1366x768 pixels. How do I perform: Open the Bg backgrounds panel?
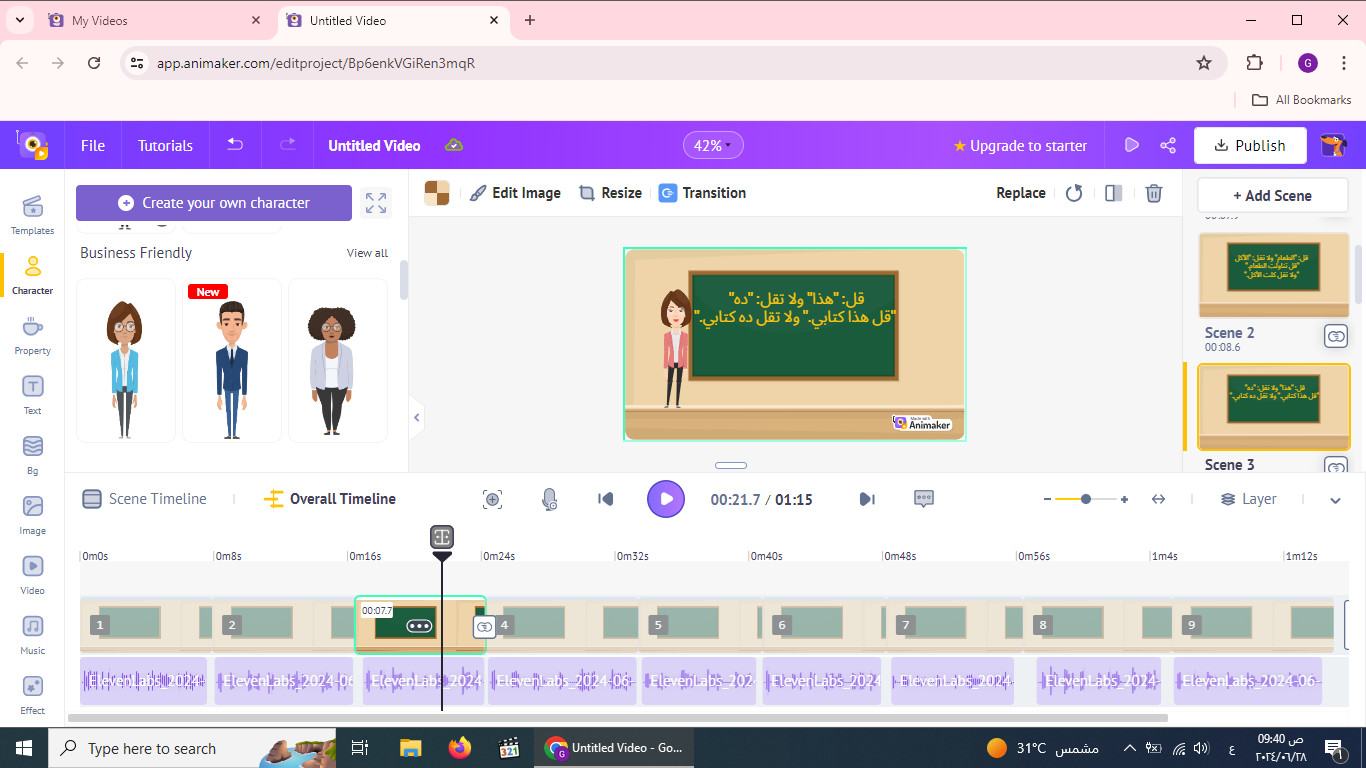coord(32,455)
